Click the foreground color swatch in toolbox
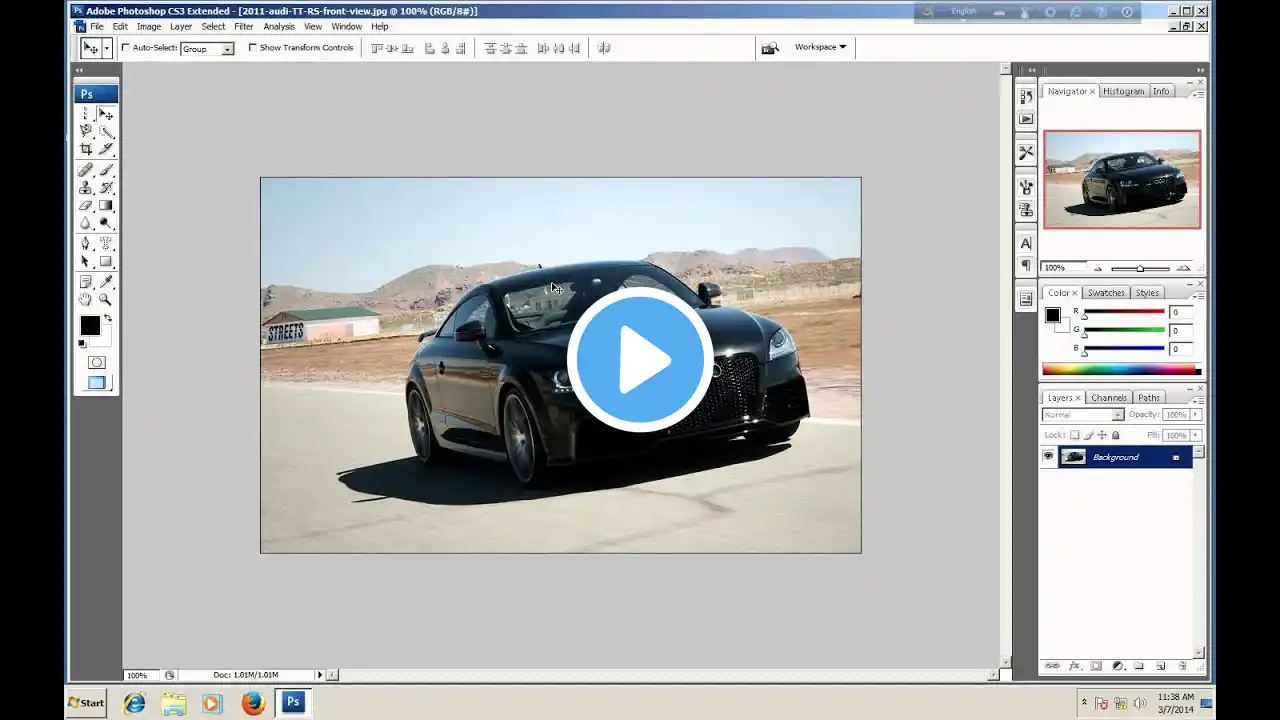This screenshot has width=1280, height=720. pyautogui.click(x=89, y=325)
